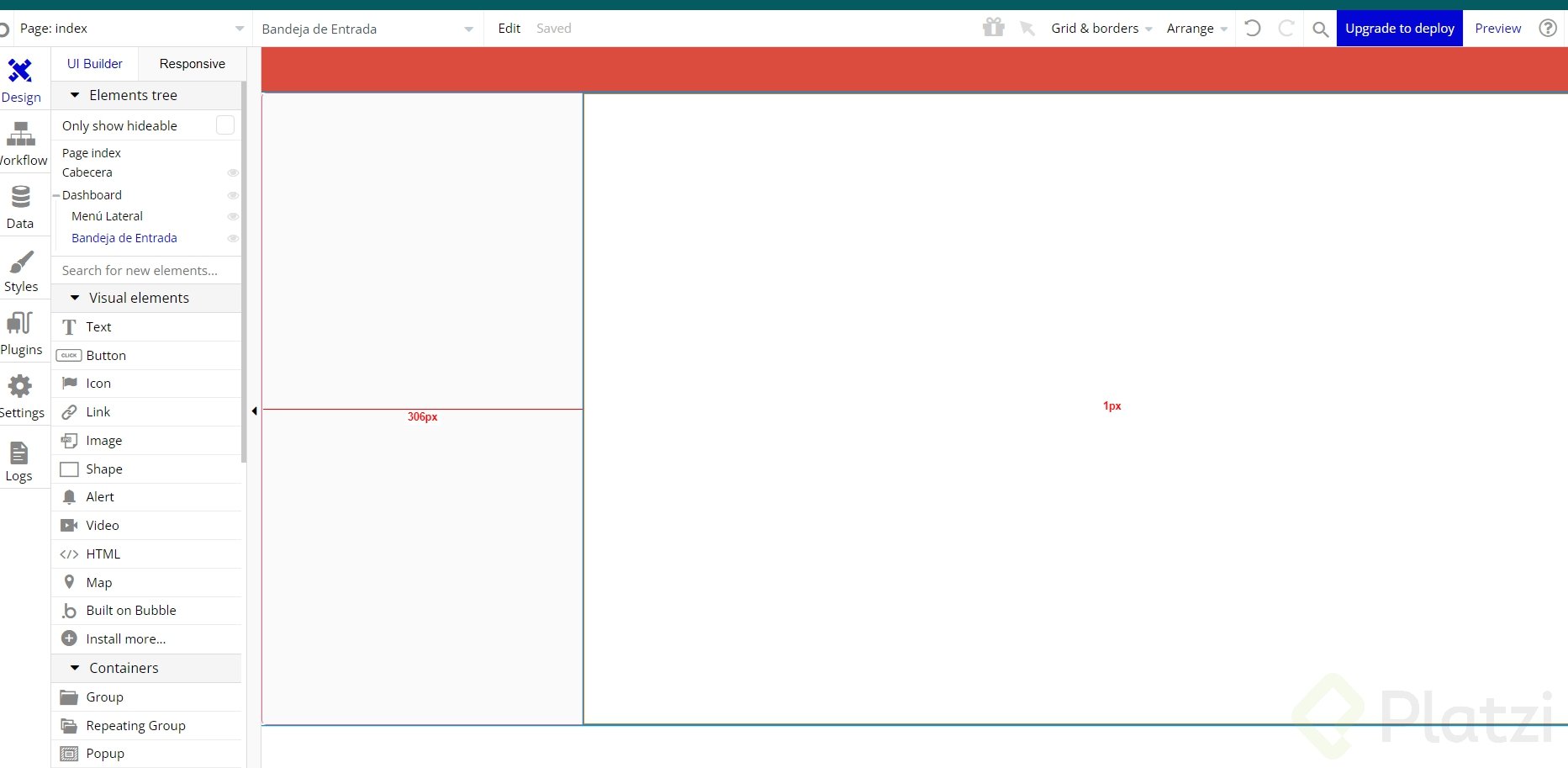The image size is (1568, 768).
Task: Select the Link element
Action: pos(147,412)
